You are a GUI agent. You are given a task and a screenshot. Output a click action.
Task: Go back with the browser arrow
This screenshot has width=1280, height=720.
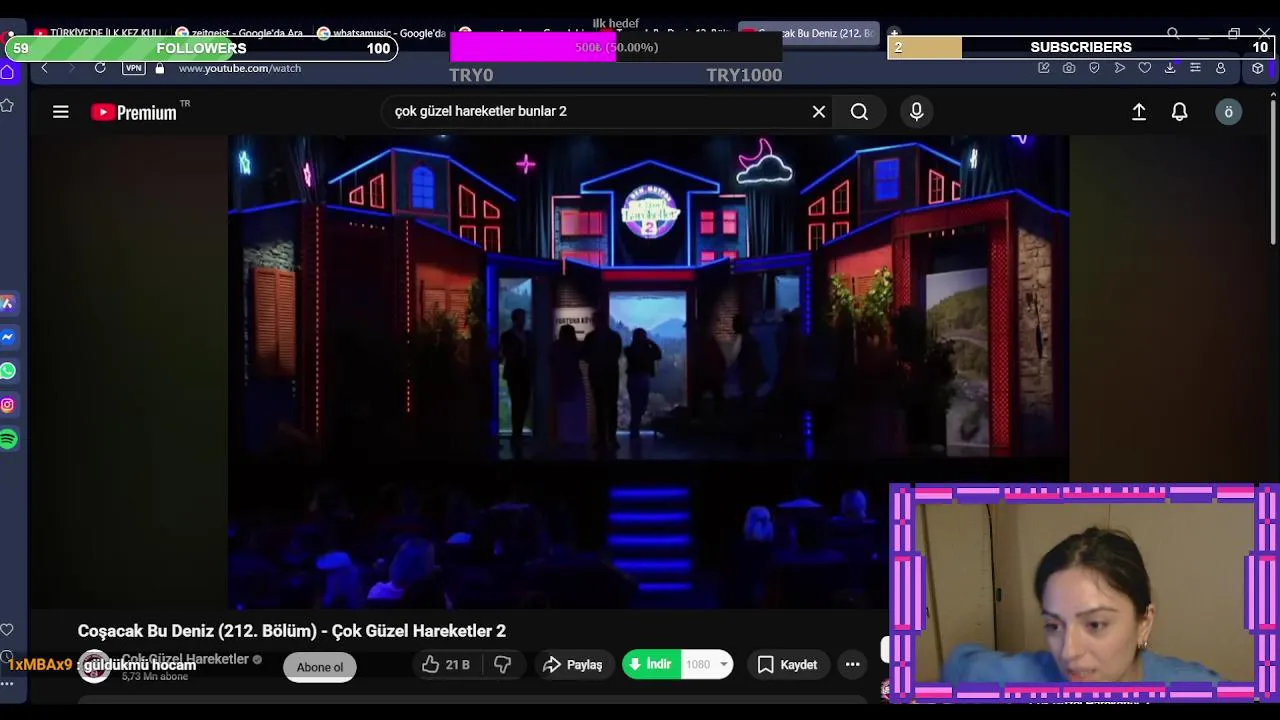pyautogui.click(x=44, y=68)
